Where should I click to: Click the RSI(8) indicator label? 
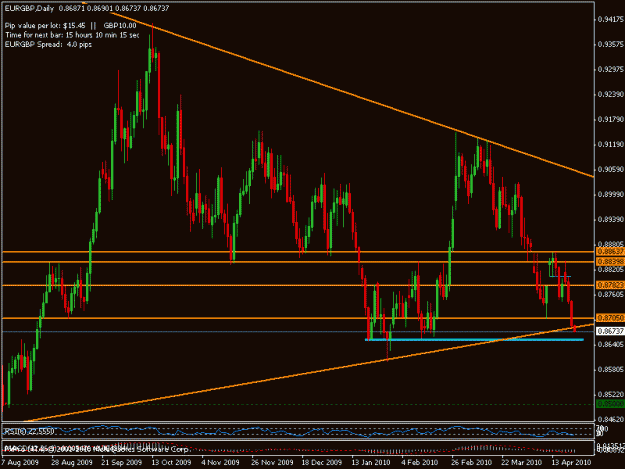click(x=29, y=432)
